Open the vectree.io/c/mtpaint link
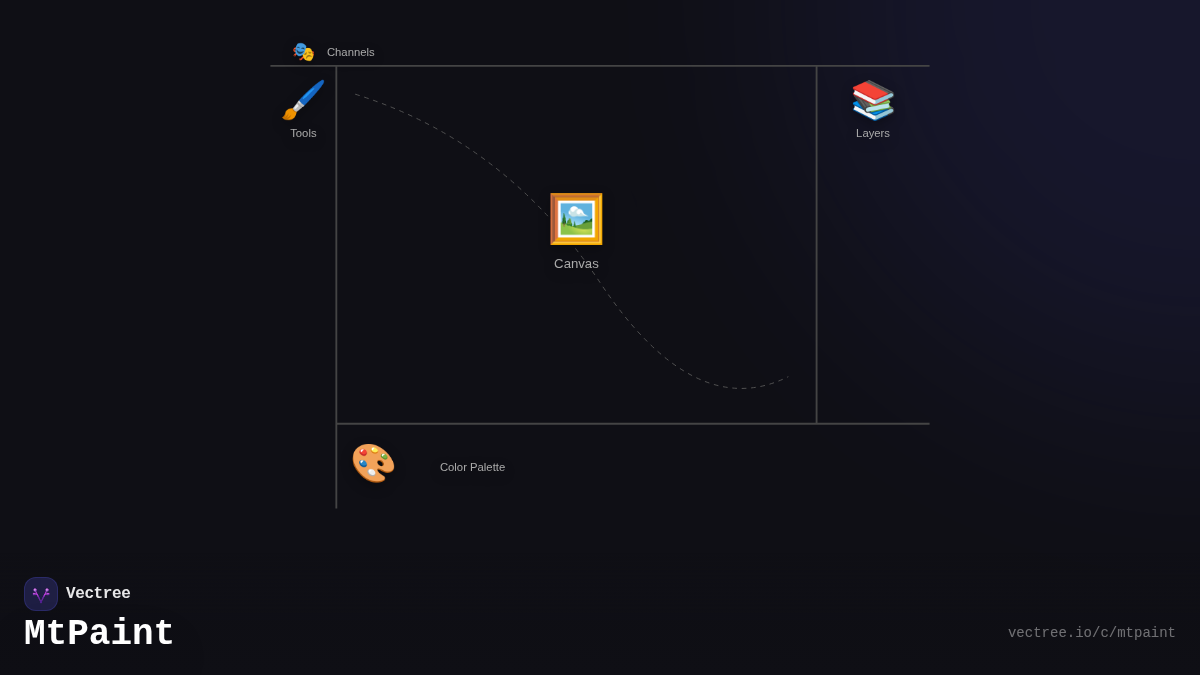 click(x=1091, y=633)
